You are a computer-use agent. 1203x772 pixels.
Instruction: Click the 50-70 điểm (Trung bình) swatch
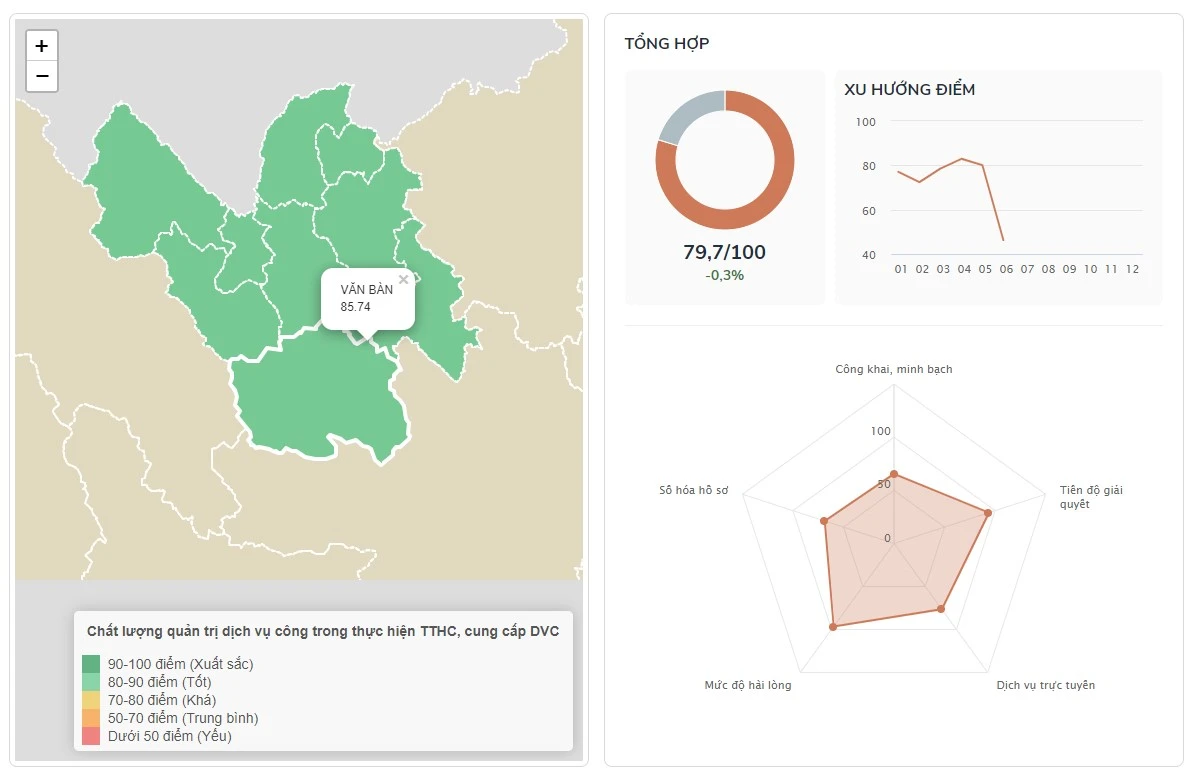pyautogui.click(x=91, y=718)
